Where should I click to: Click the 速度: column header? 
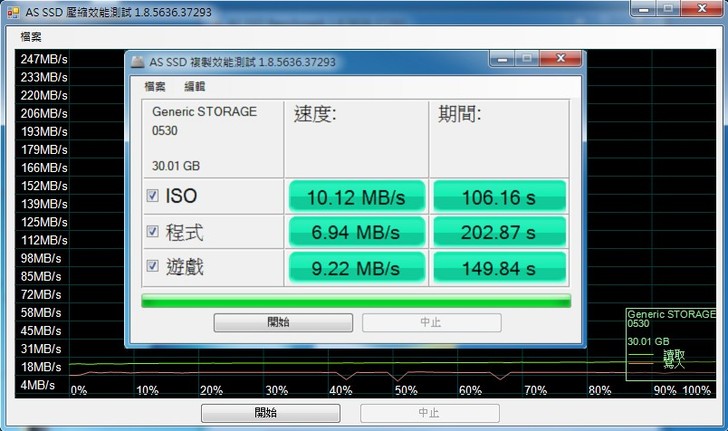click(315, 114)
